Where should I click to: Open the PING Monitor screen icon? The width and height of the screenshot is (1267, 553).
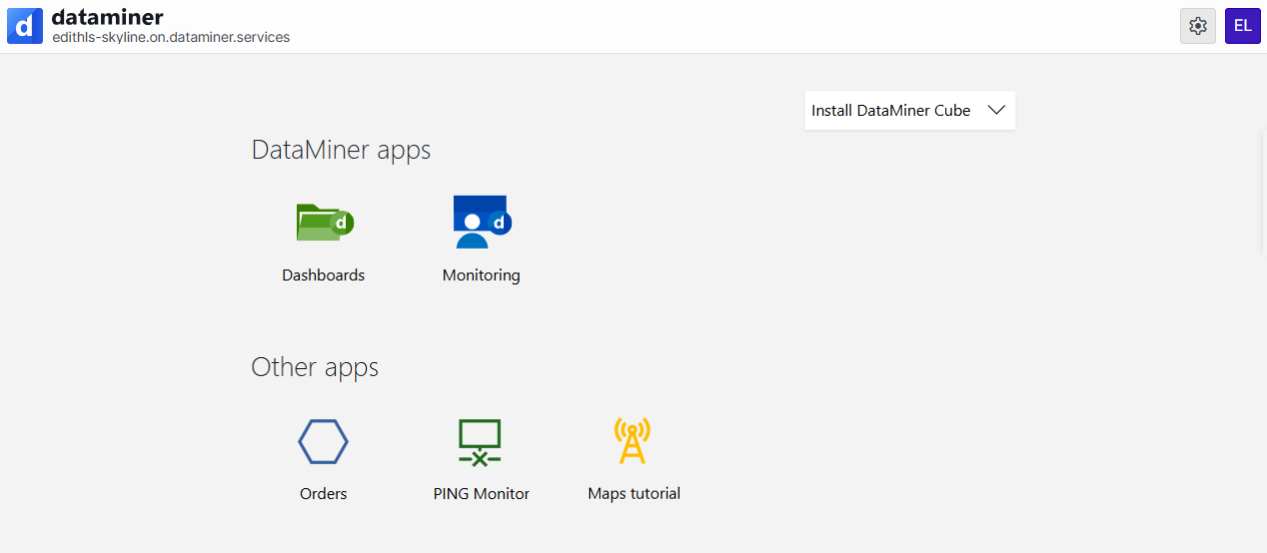tap(480, 442)
